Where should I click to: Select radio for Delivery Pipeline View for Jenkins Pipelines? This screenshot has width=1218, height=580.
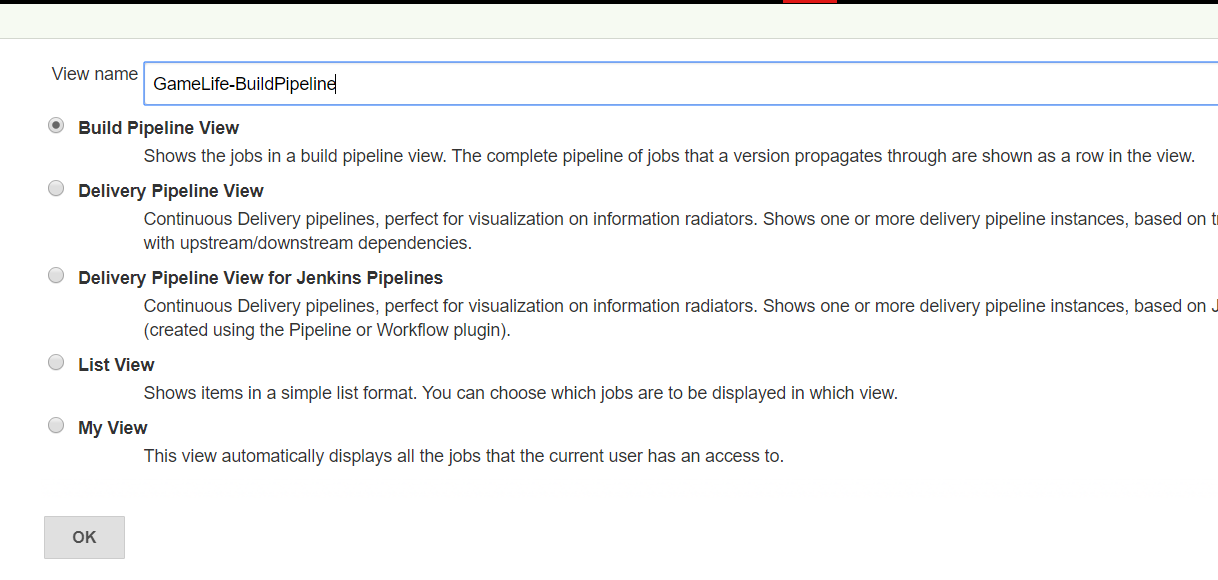56,276
